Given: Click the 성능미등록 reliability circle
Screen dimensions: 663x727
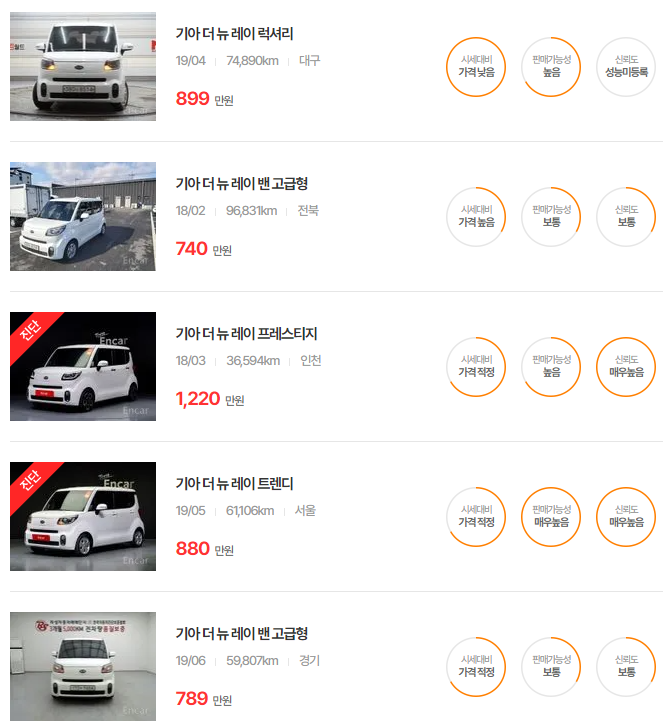Looking at the screenshot, I should (x=626, y=67).
